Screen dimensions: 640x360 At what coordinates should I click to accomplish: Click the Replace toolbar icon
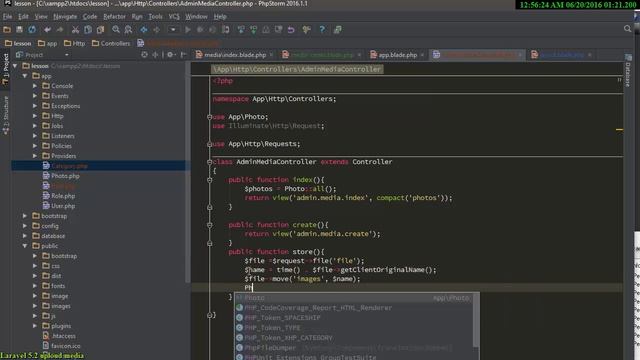click(128, 29)
